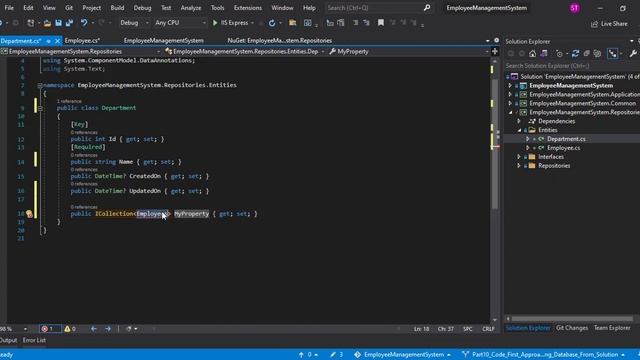The image size is (640, 360).
Task: Collapse the Entities folder
Action: 519,130
